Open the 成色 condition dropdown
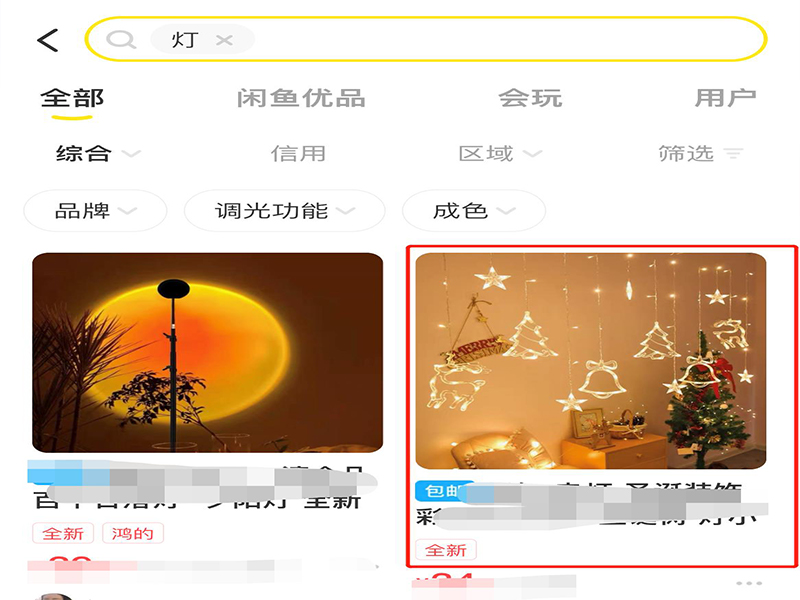The height and width of the screenshot is (600, 800). (473, 211)
